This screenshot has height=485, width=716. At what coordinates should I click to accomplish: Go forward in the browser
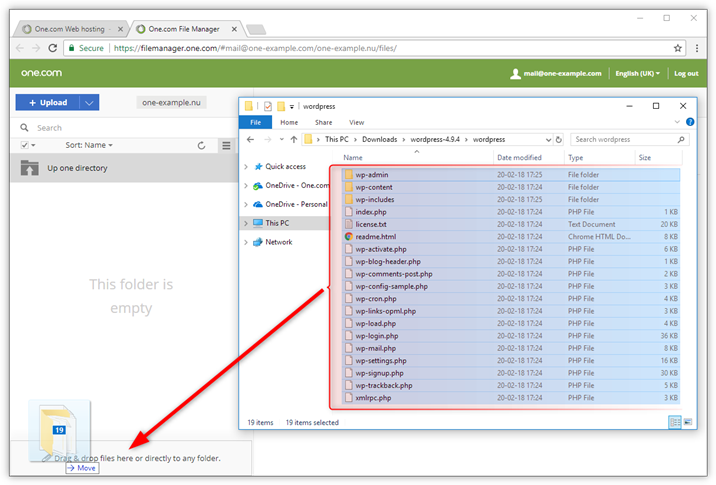click(36, 48)
